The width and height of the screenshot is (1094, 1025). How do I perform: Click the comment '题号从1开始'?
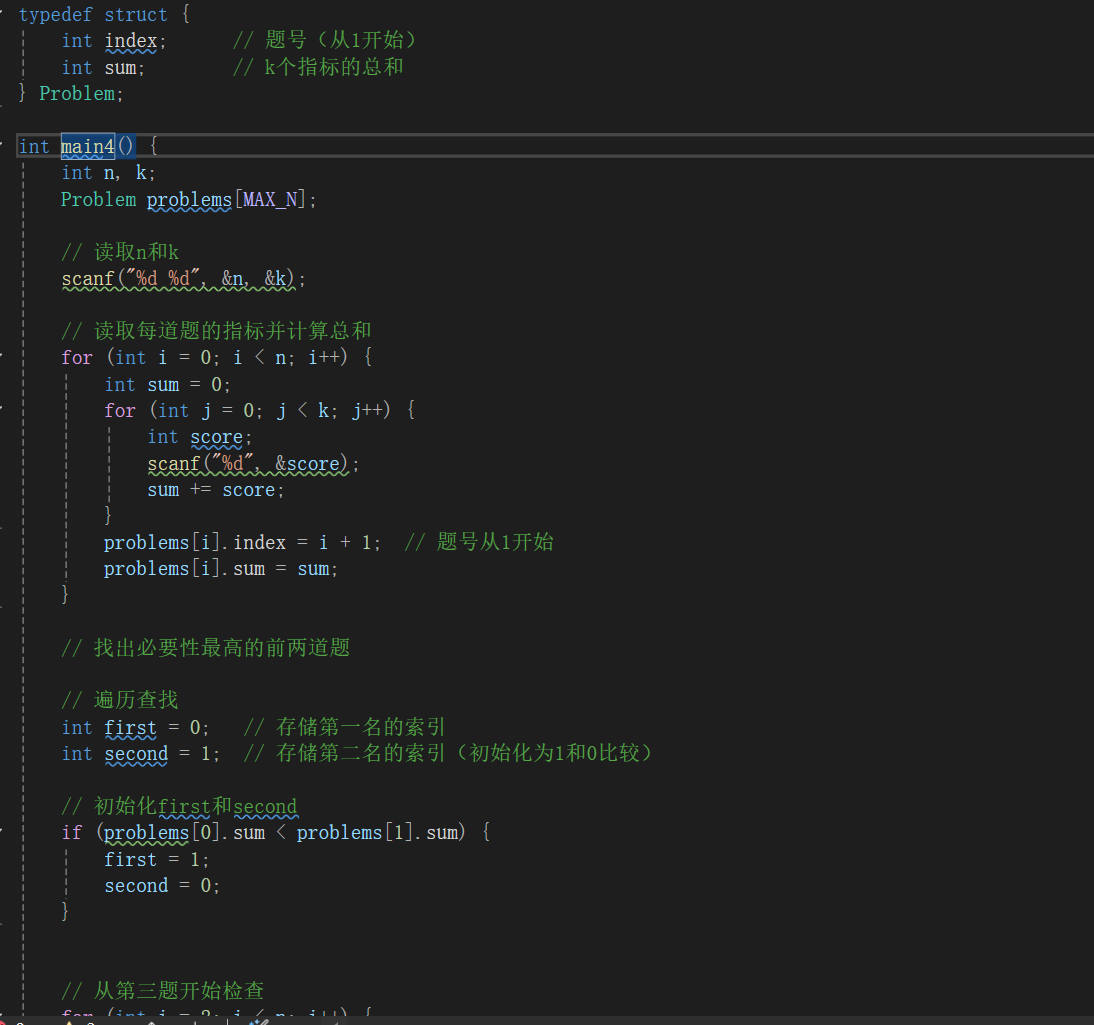point(495,541)
